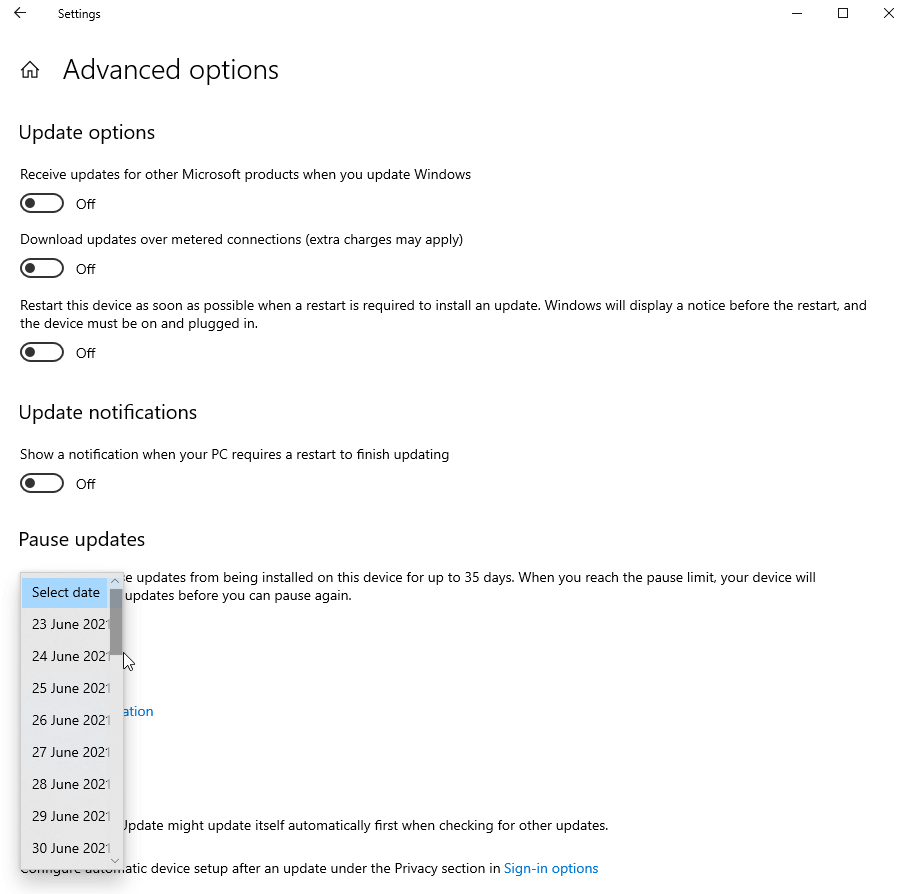Choose 23 June 2021 from the list
The width and height of the screenshot is (908, 894).
point(65,624)
